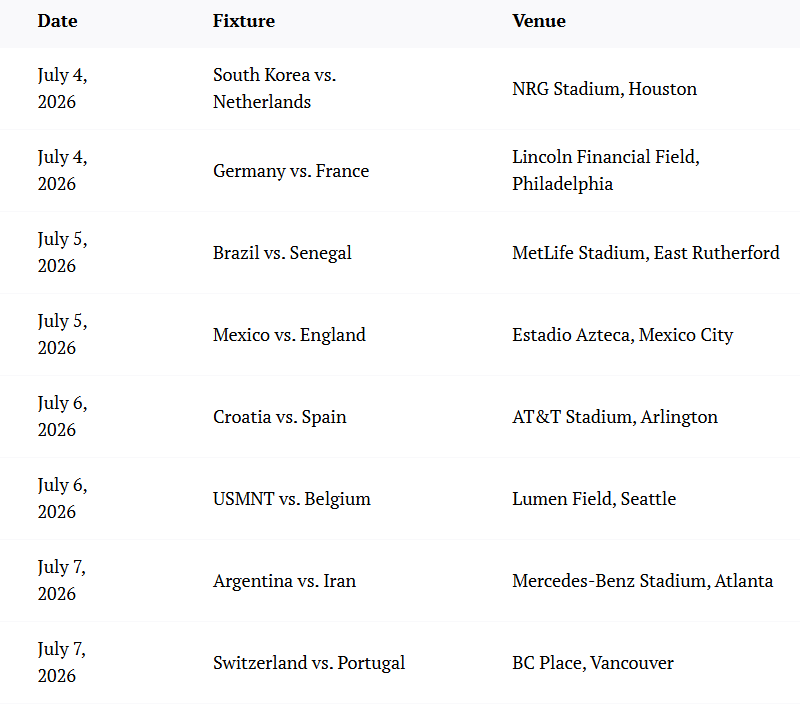Select the Brazil vs. Senegal fixture
This screenshot has height=710, width=800.
pos(282,253)
